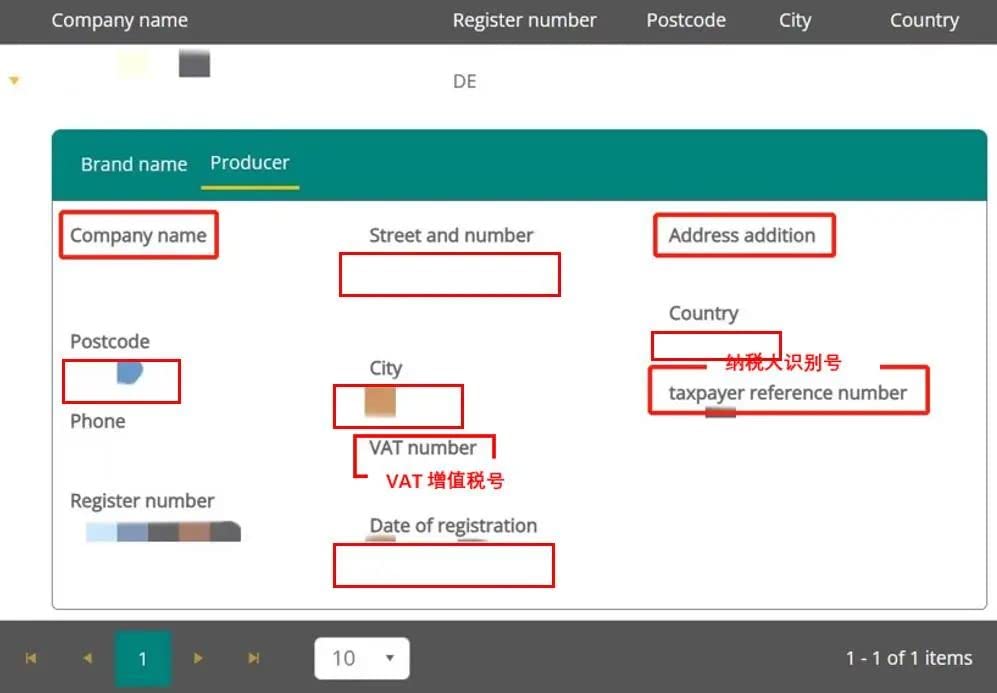Image resolution: width=997 pixels, height=693 pixels.
Task: Select the Producer tab
Action: pyautogui.click(x=249, y=163)
